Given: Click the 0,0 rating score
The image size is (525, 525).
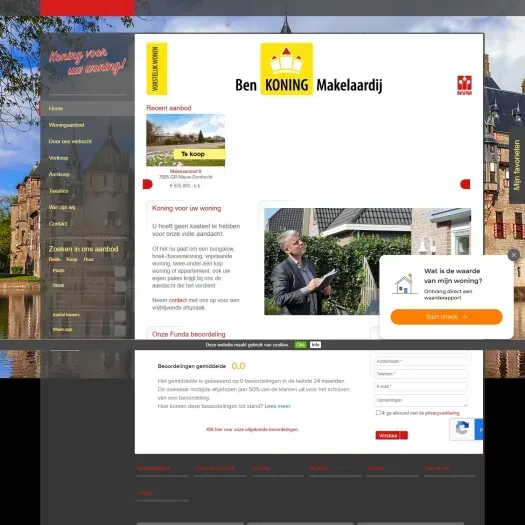Looking at the screenshot, I should pyautogui.click(x=238, y=366).
